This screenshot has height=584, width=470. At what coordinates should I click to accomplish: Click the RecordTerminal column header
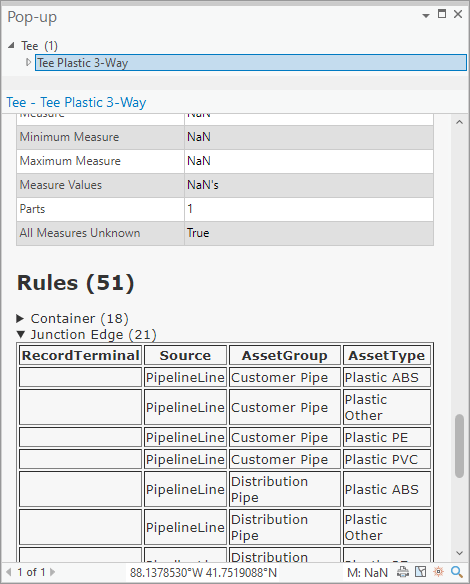(x=80, y=355)
